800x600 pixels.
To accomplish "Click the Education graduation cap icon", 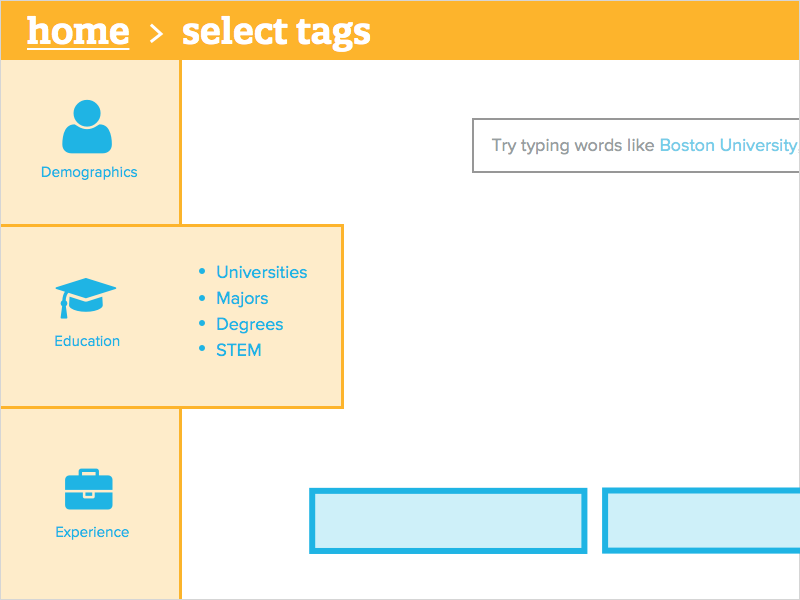I will pyautogui.click(x=86, y=295).
